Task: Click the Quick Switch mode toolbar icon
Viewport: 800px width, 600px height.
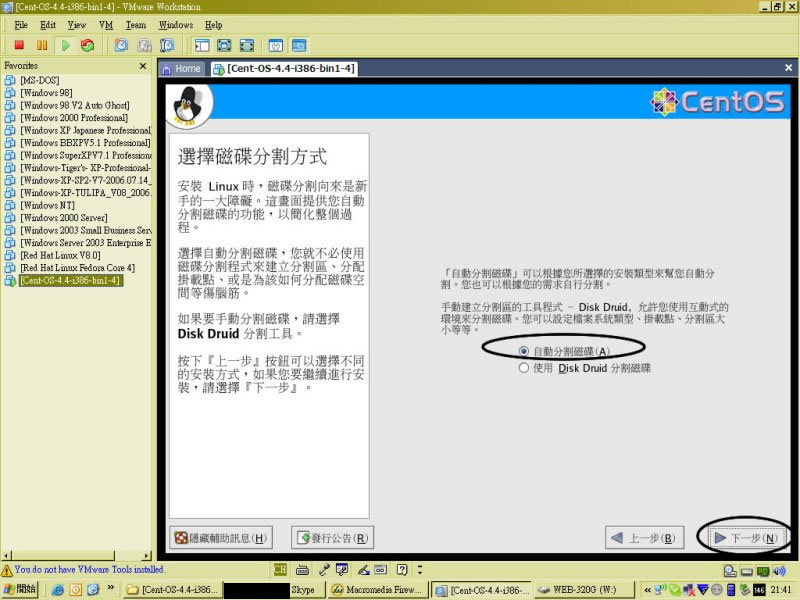Action: tap(247, 45)
